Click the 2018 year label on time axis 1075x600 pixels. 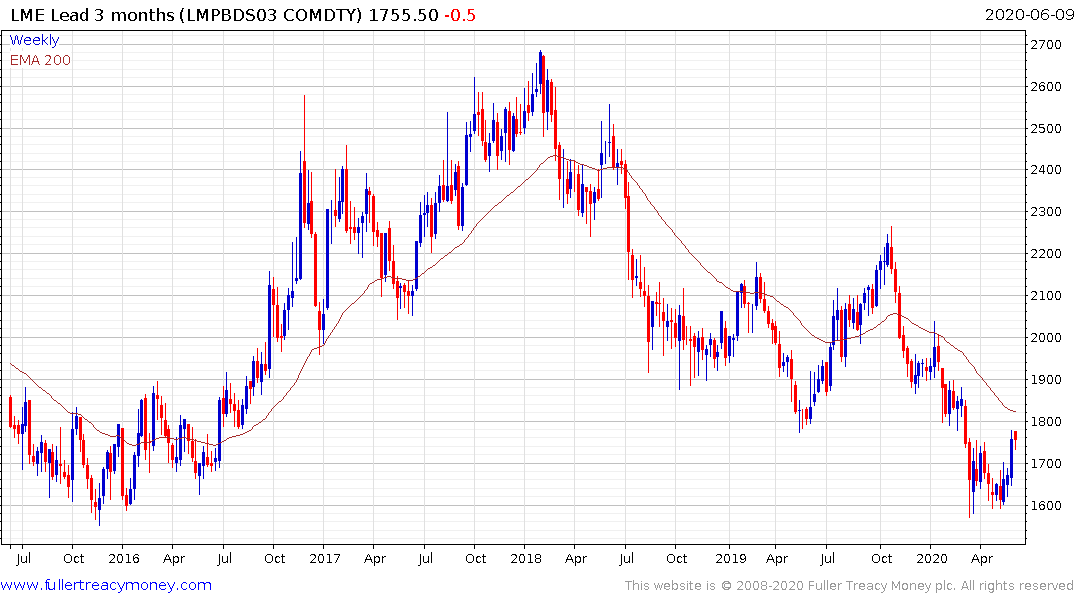[x=526, y=558]
